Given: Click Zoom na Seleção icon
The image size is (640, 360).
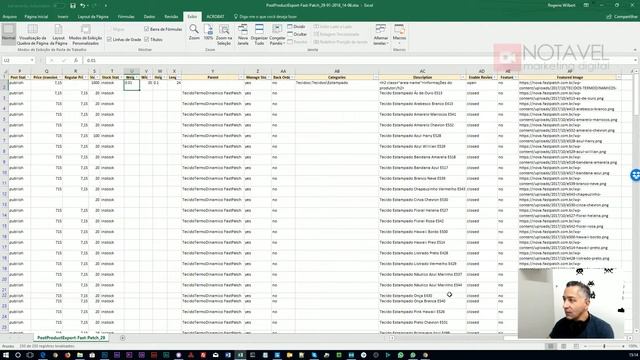Looking at the screenshot, I should tap(224, 35).
